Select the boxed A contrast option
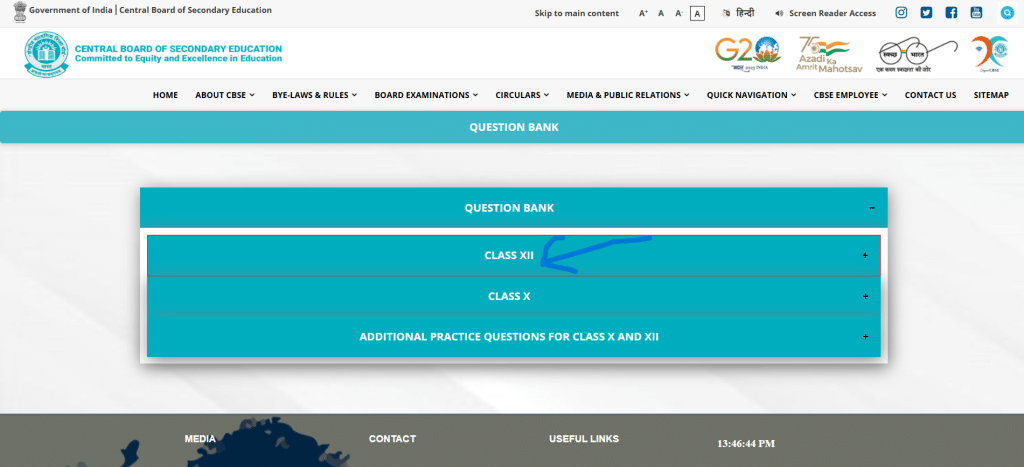The height and width of the screenshot is (467, 1024). (x=697, y=13)
